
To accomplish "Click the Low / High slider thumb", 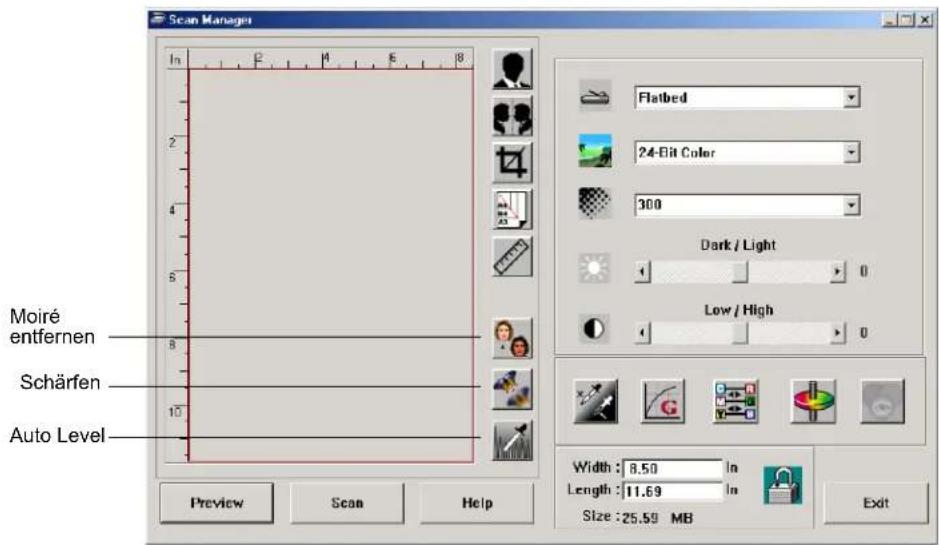I will (x=740, y=333).
